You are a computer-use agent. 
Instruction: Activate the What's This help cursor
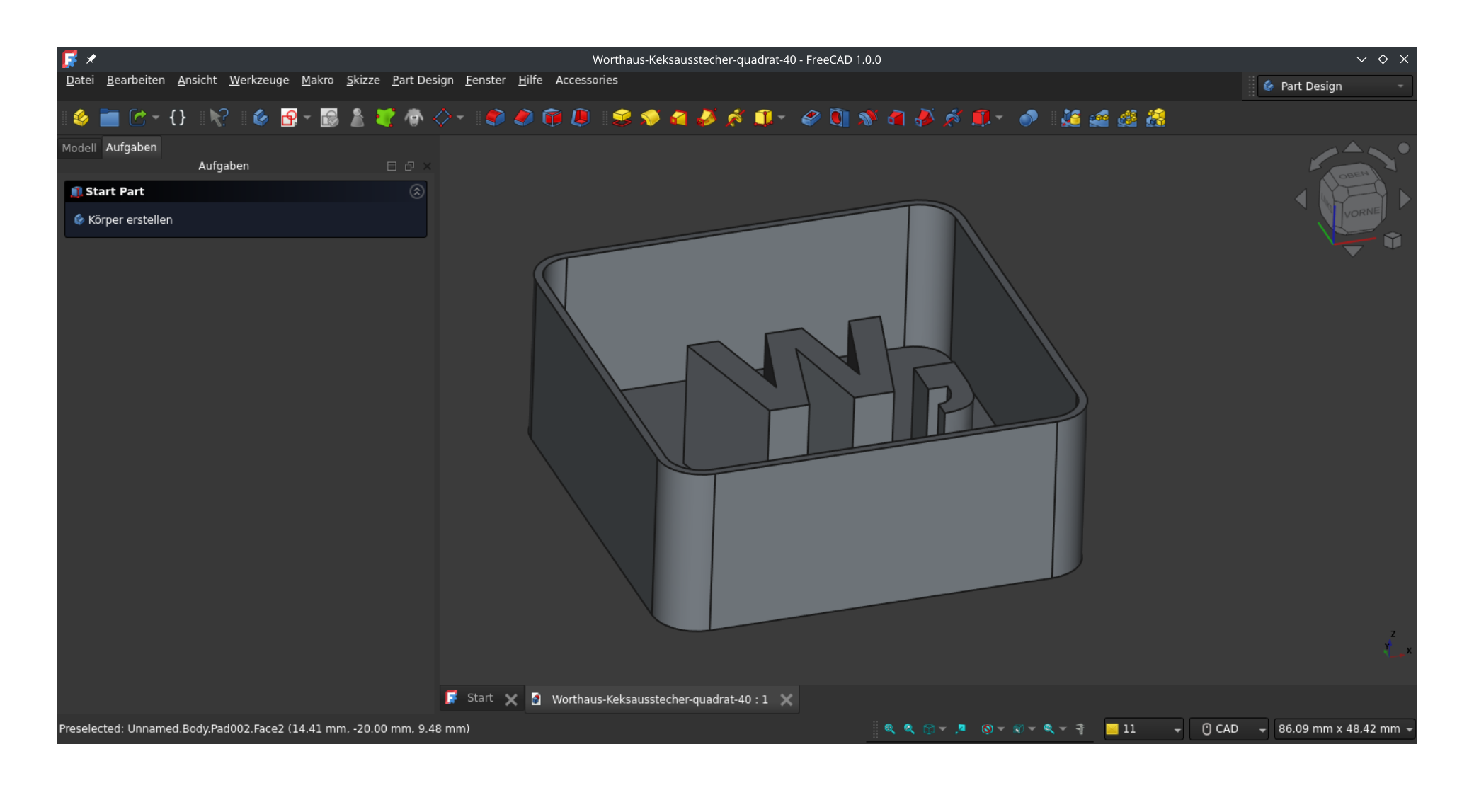pos(219,118)
